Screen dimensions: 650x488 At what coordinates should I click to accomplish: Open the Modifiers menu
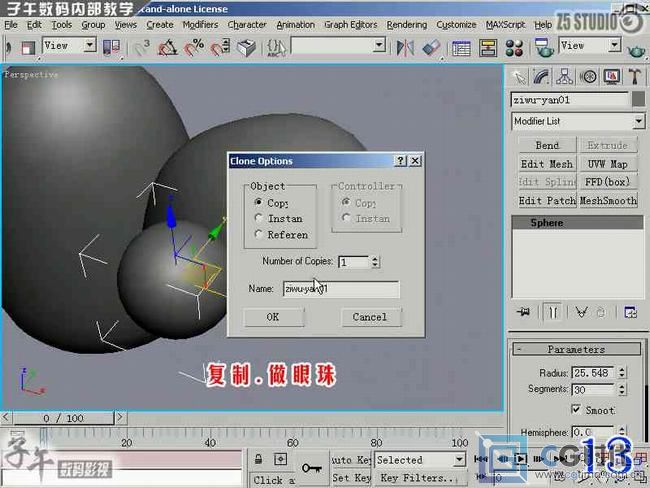[x=200, y=25]
